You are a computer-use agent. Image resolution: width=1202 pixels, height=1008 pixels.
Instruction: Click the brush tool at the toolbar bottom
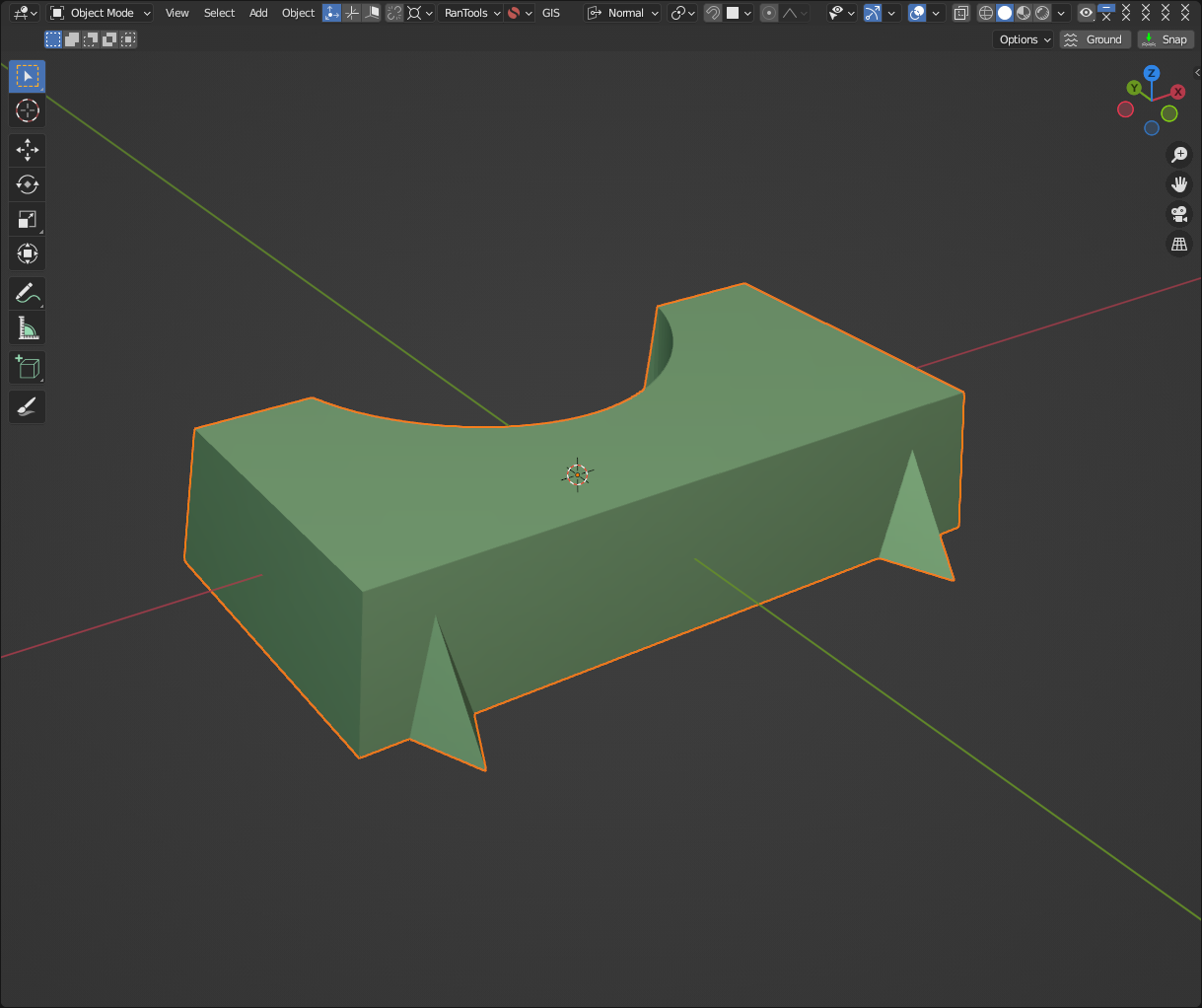(x=28, y=406)
